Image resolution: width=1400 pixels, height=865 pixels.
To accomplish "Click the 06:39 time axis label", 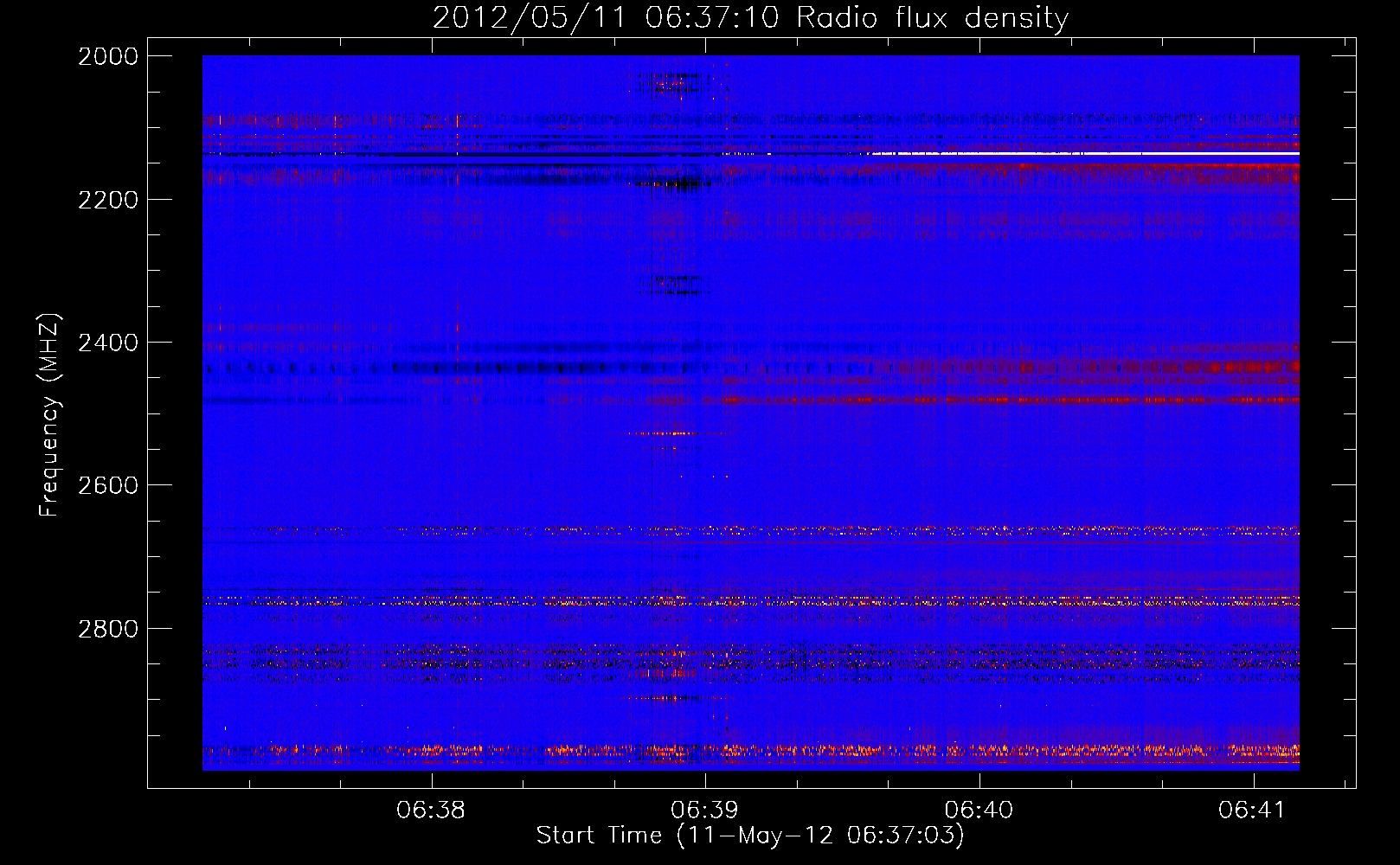I will (x=705, y=811).
